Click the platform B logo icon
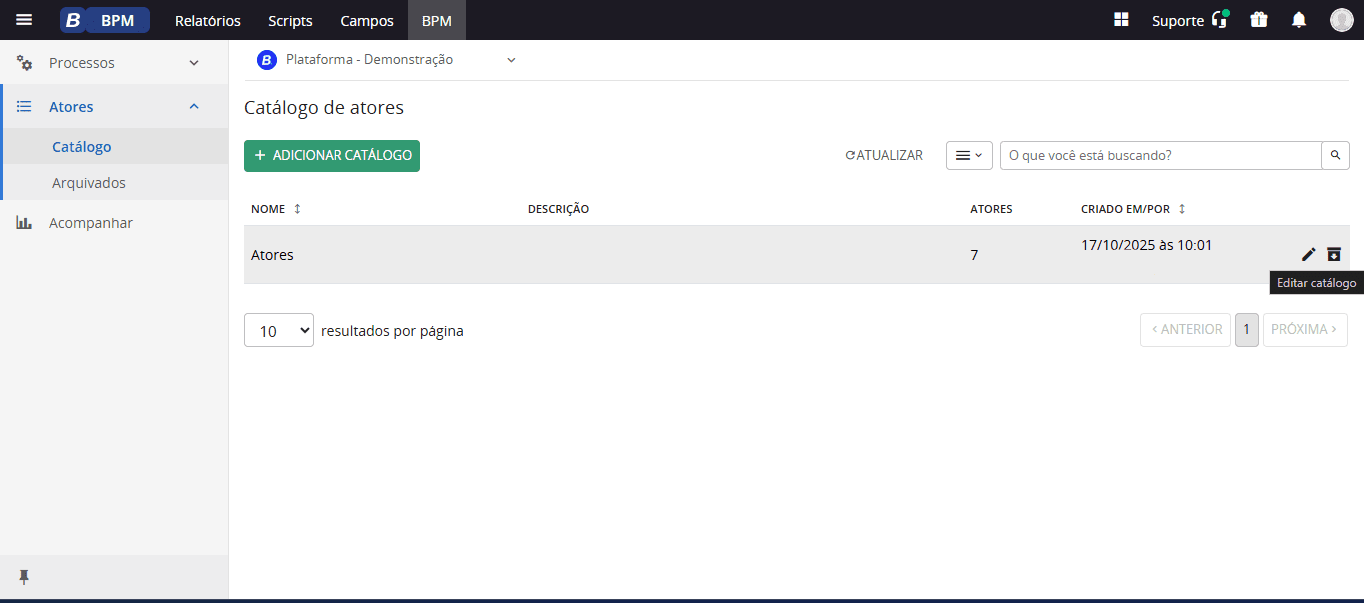1364x603 pixels. [x=266, y=60]
